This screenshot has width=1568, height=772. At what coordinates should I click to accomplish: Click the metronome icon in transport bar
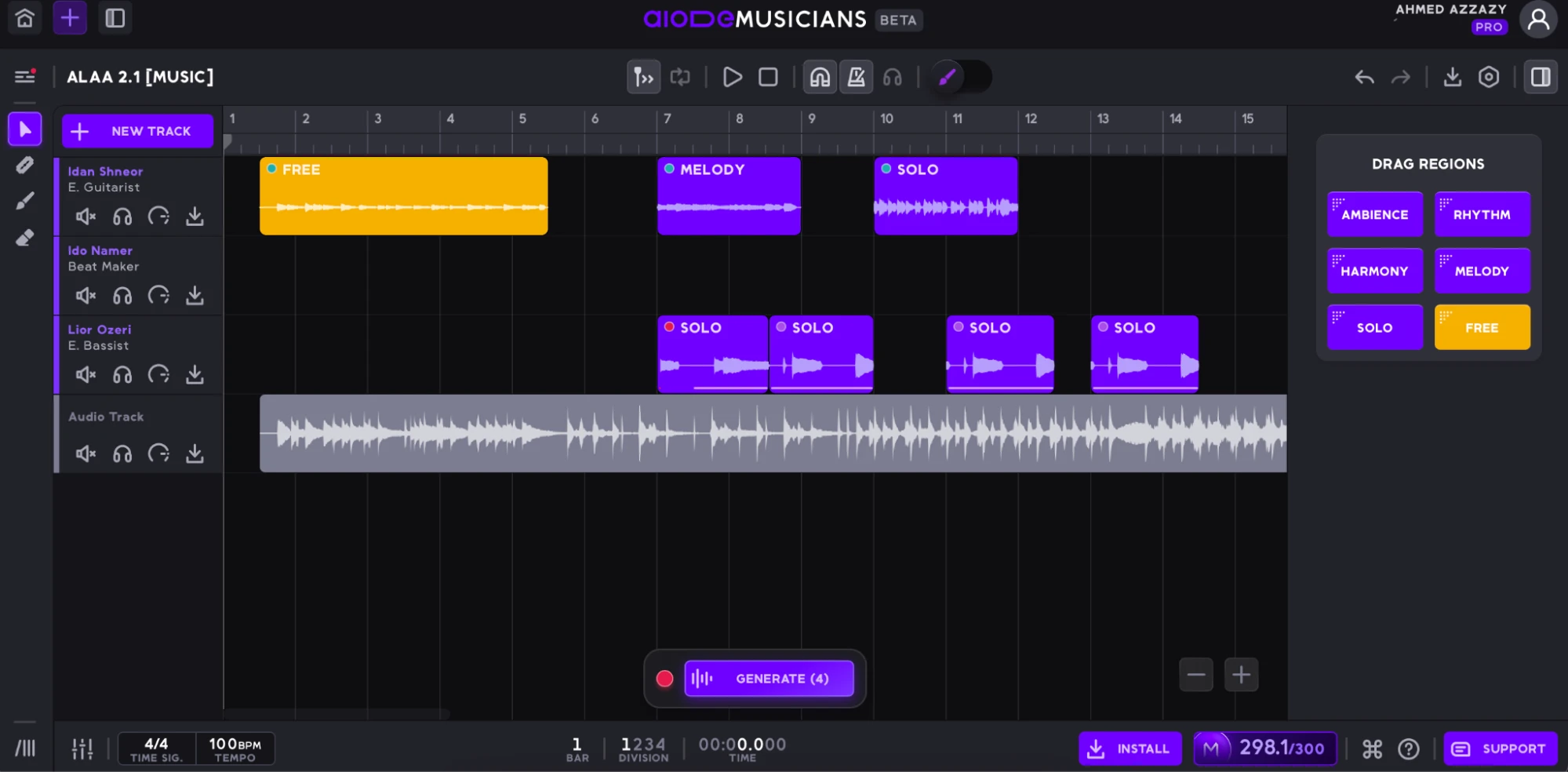(x=856, y=77)
